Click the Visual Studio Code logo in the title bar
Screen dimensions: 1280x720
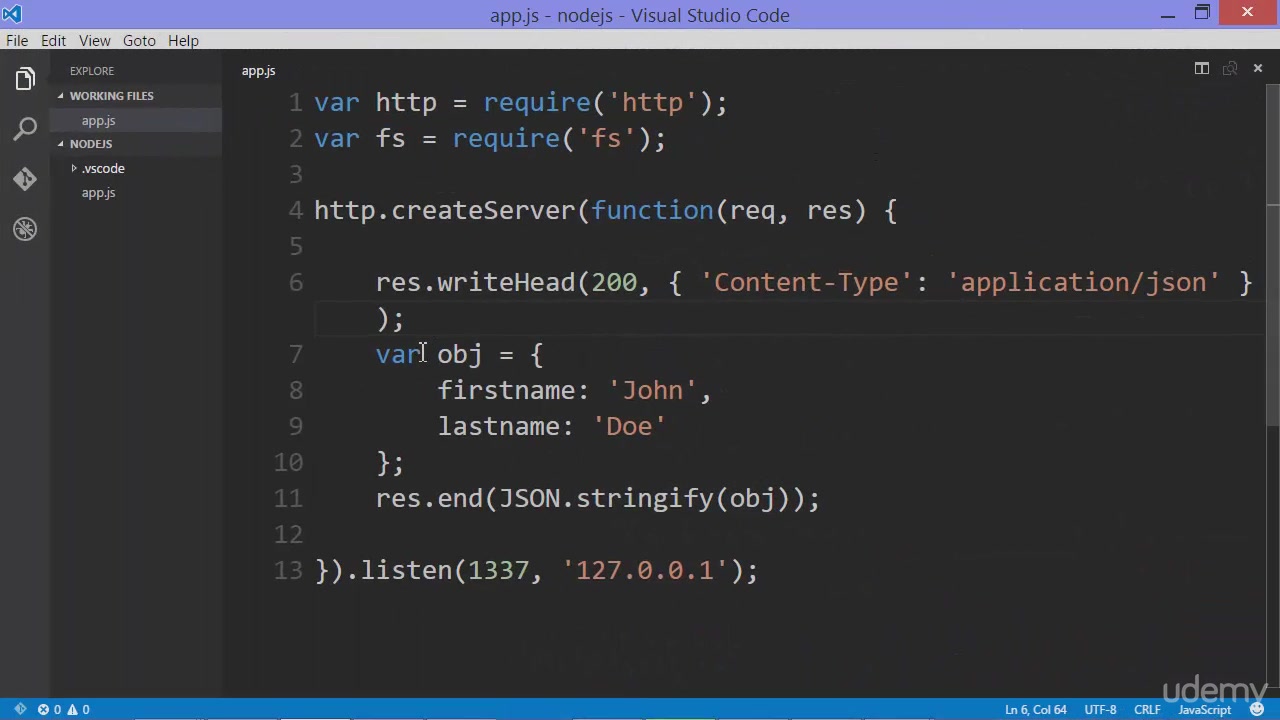[x=12, y=14]
